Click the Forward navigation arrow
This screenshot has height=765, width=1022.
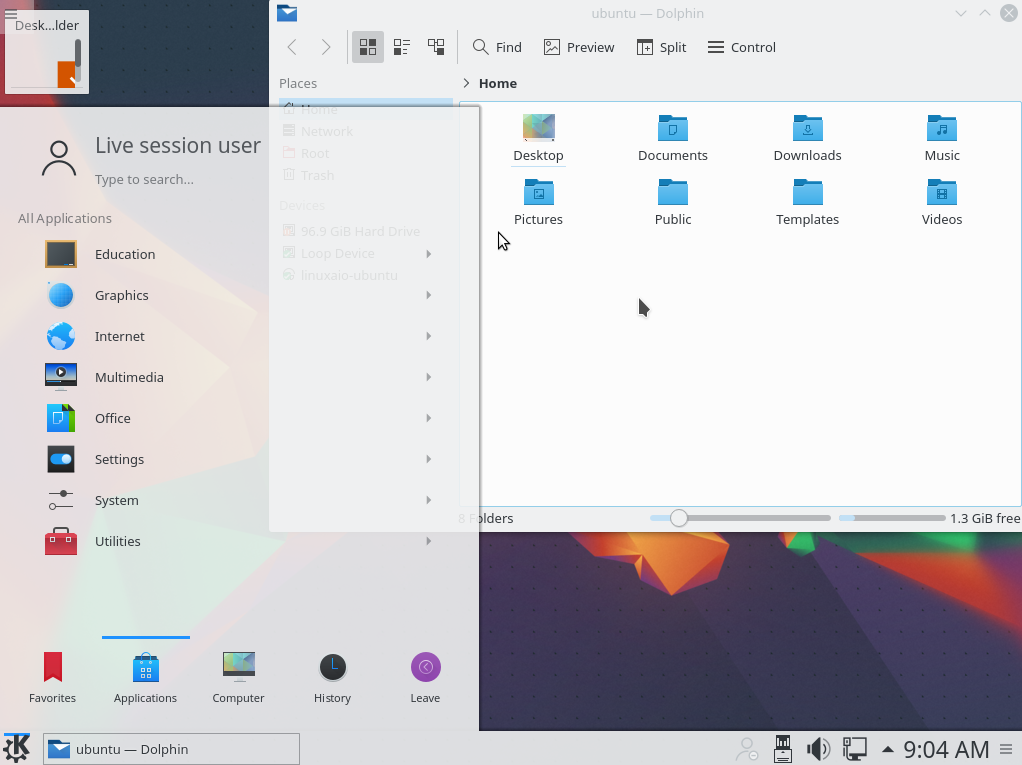[325, 47]
